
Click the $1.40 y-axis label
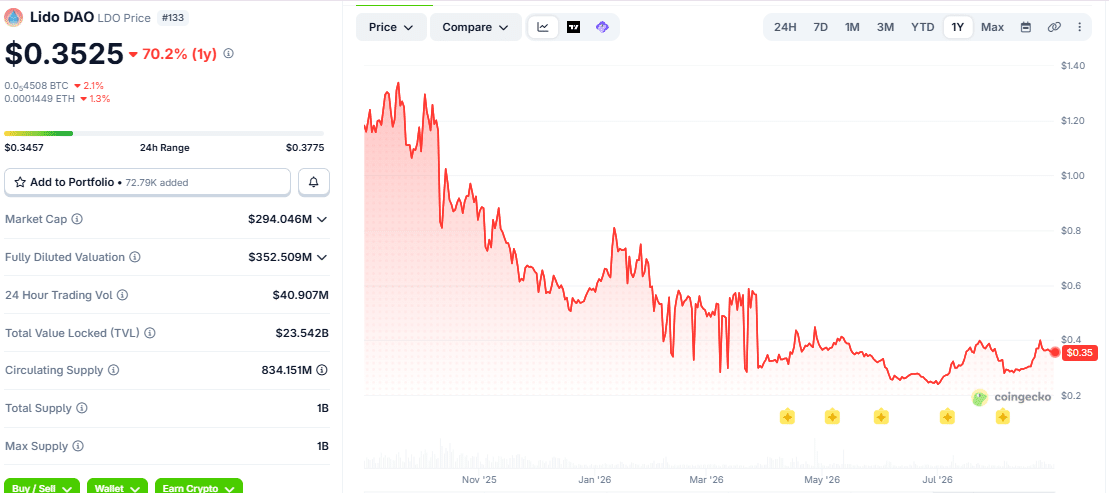(1073, 66)
